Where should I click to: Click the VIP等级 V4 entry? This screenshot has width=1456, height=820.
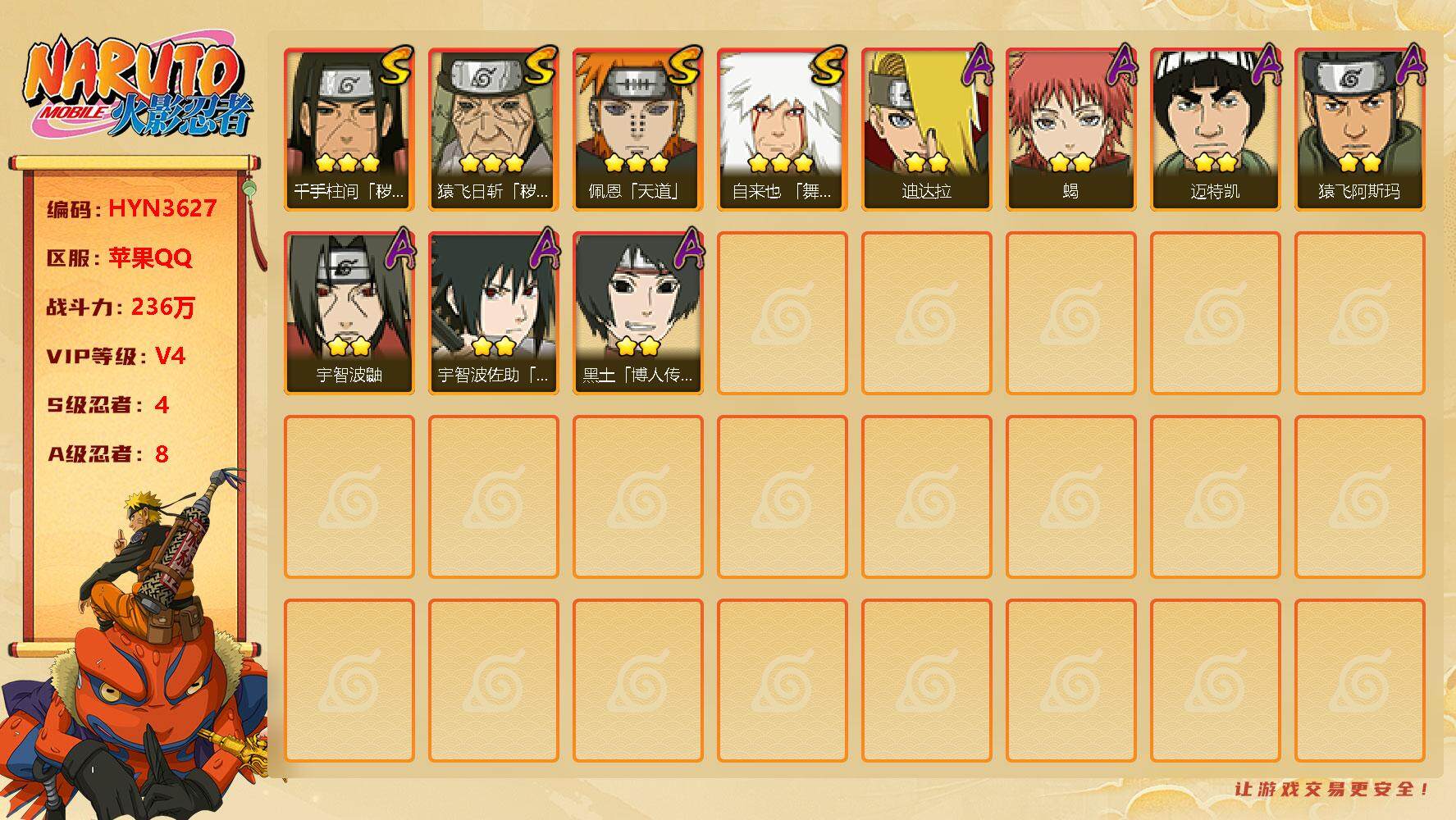(x=116, y=356)
